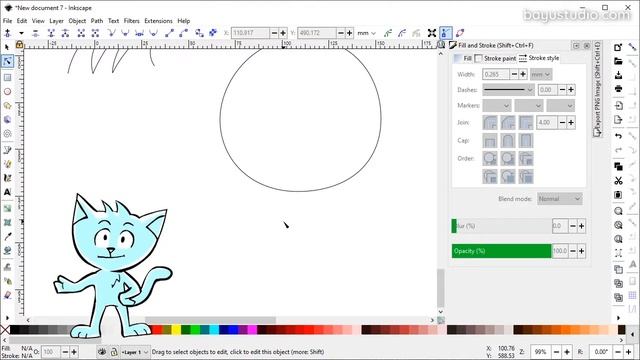Select the Dropper color picker tool
Screen dimensions: 640x360
click(x=7, y=236)
